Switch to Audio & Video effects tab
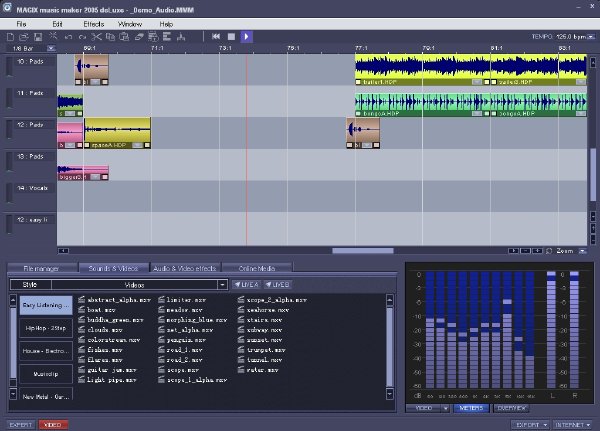 [x=185, y=268]
